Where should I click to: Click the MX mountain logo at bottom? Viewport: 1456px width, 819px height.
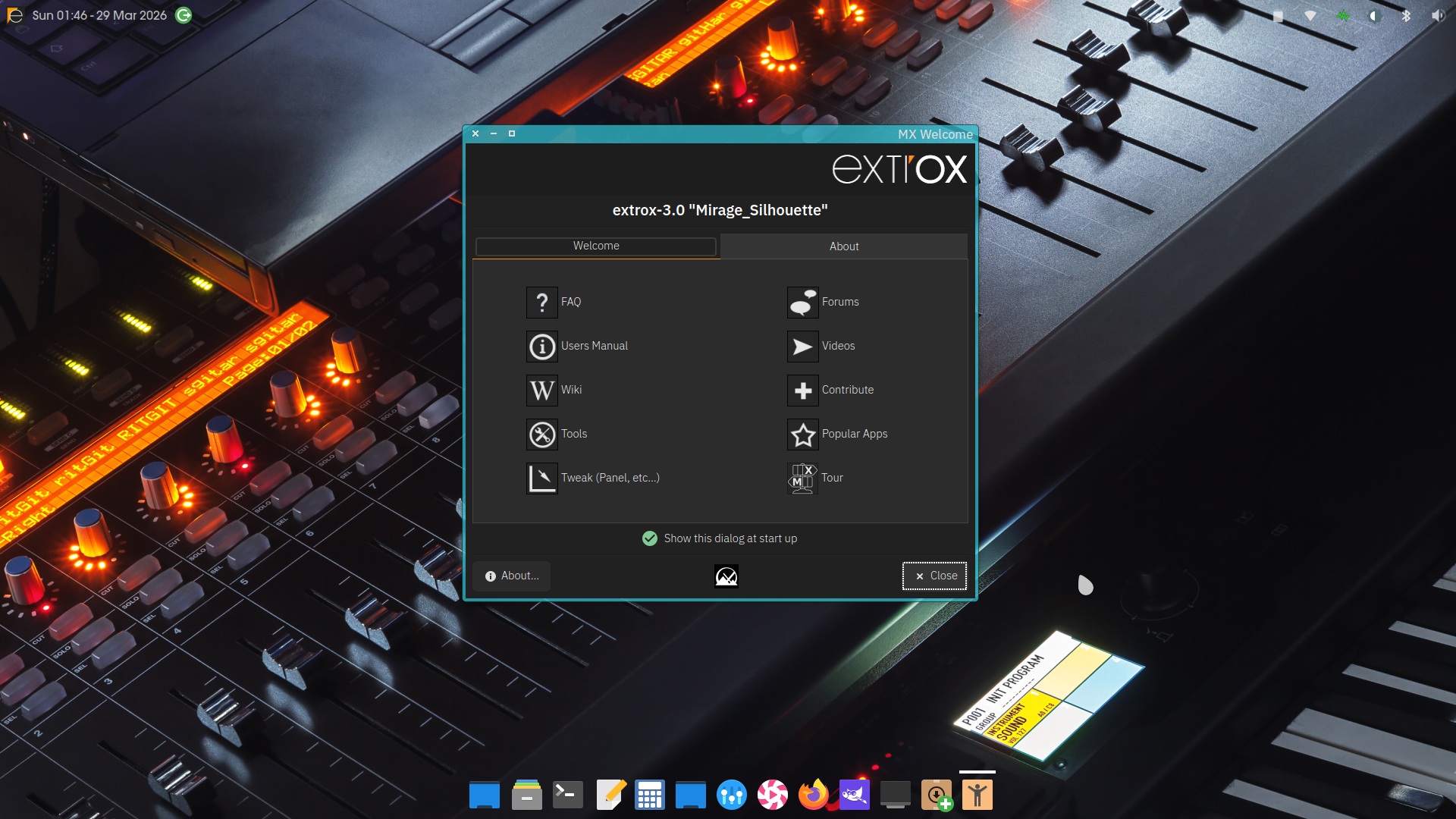click(726, 576)
